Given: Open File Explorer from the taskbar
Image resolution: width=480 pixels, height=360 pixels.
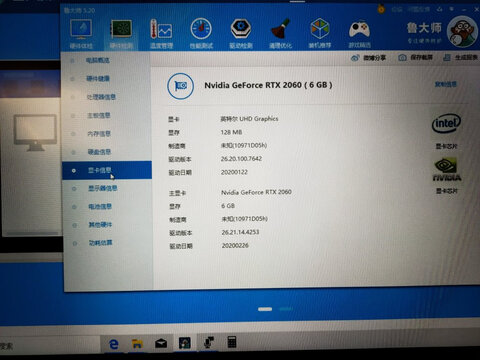Looking at the screenshot, I should coord(137,343).
